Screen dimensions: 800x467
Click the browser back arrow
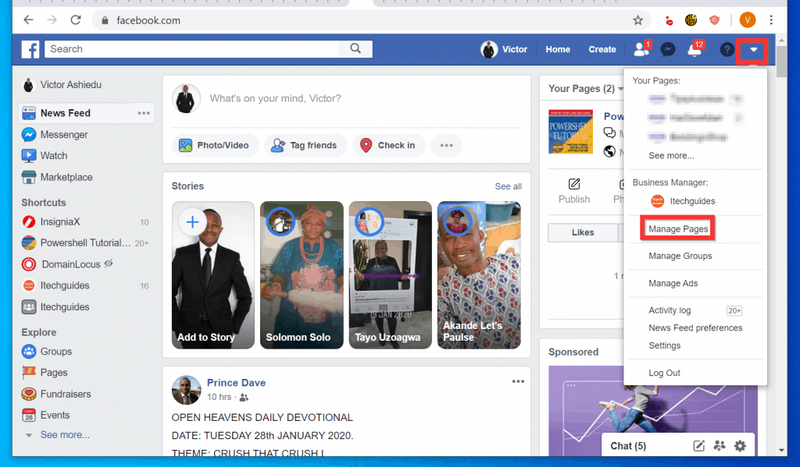click(x=29, y=20)
